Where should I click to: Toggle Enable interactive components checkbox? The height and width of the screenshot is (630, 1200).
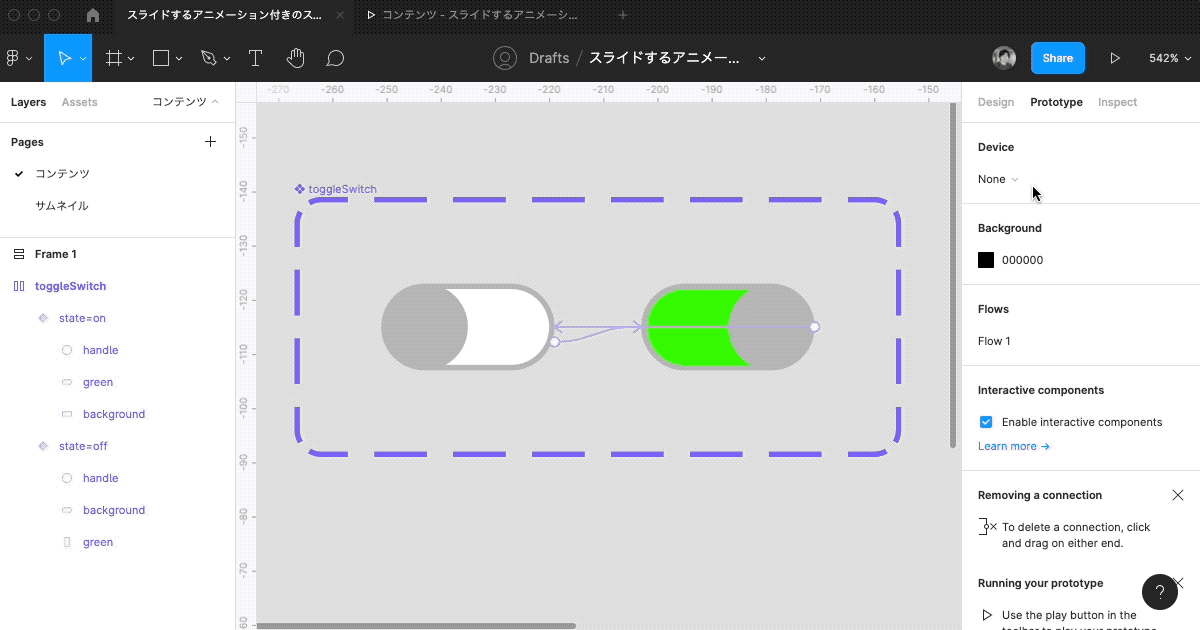click(986, 421)
